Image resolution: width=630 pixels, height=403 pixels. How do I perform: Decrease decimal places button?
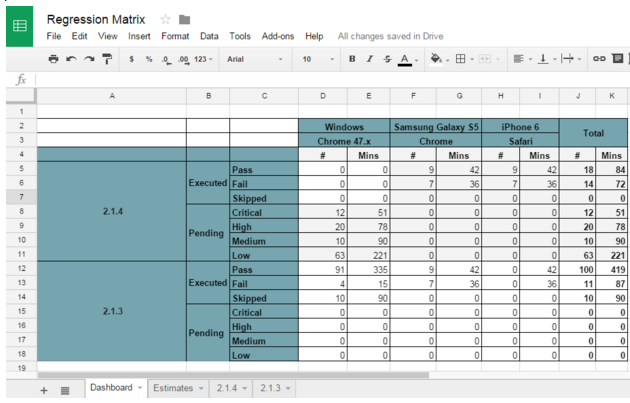[x=166, y=59]
